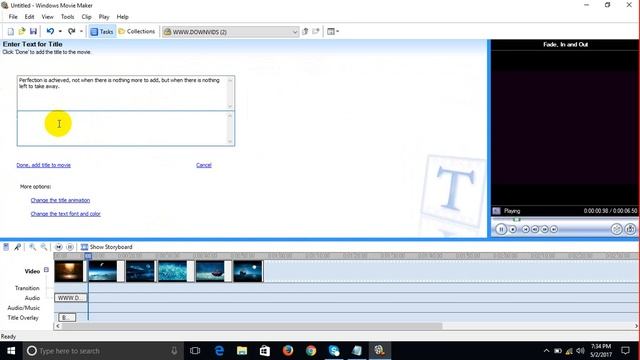The image size is (640, 360).
Task: Select the 'WWW D...' audio clip
Action: (x=71, y=298)
